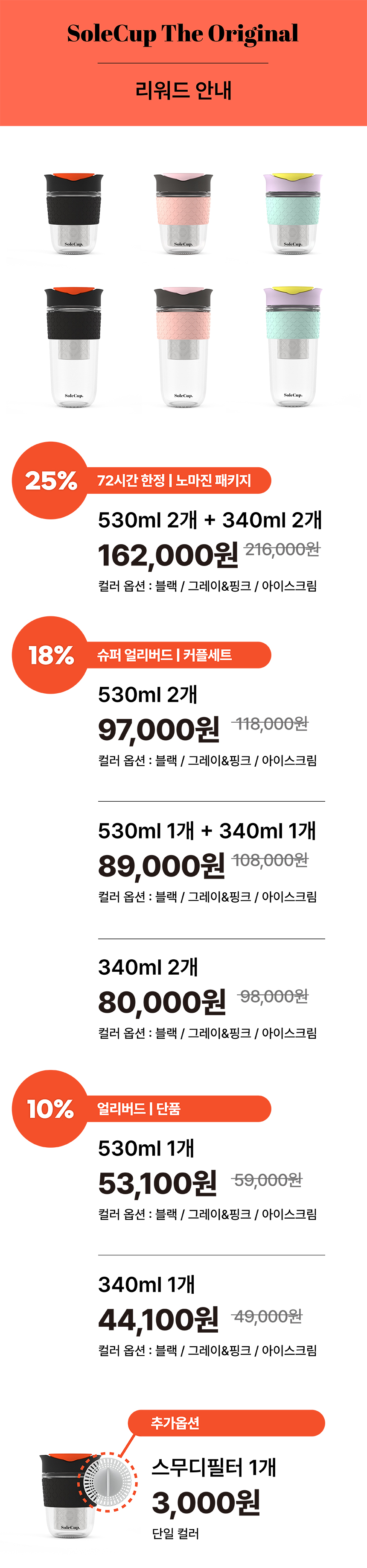Click the SoleCup The Original title
This screenshot has height=1568, width=367.
(183, 33)
